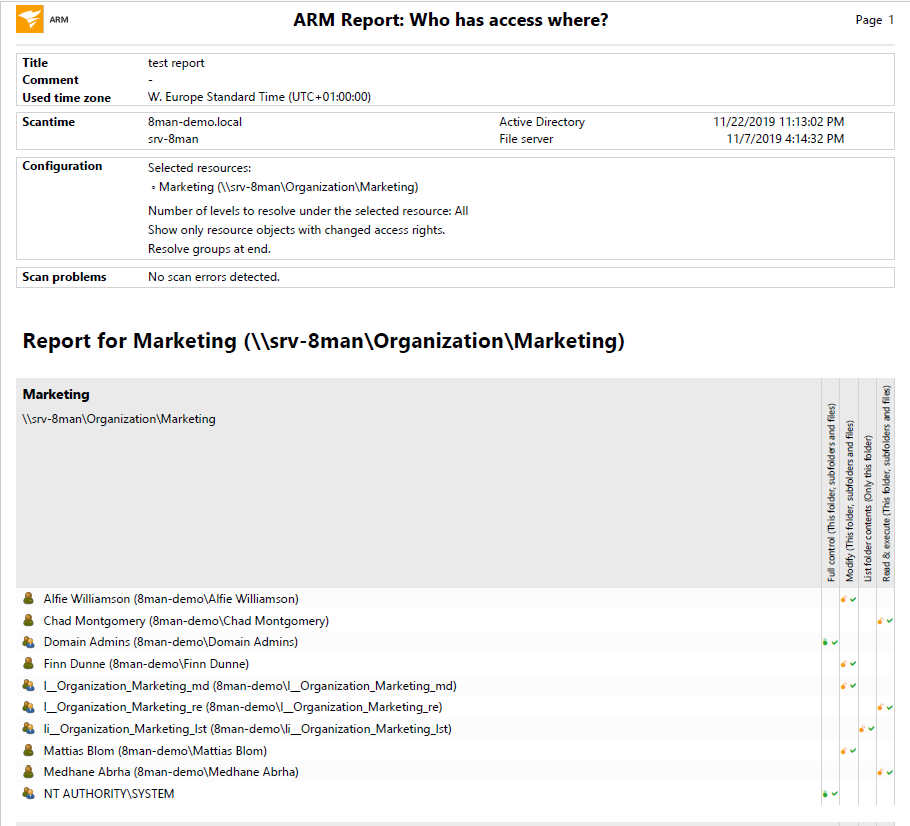Select the l__Organization_Marketing_re row name
The width and height of the screenshot is (910, 826).
243,707
